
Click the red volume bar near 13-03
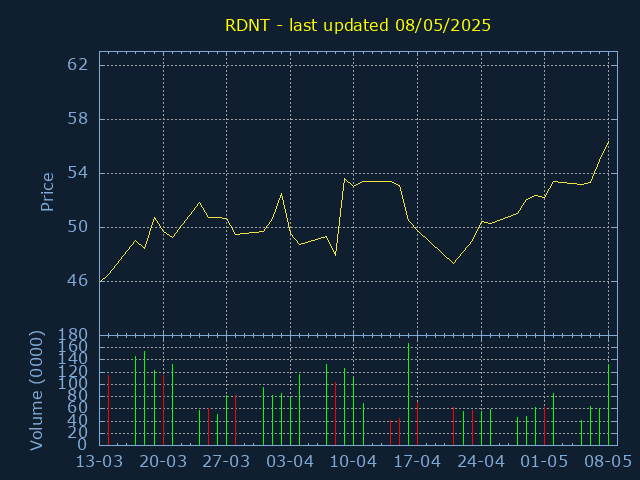pyautogui.click(x=109, y=410)
